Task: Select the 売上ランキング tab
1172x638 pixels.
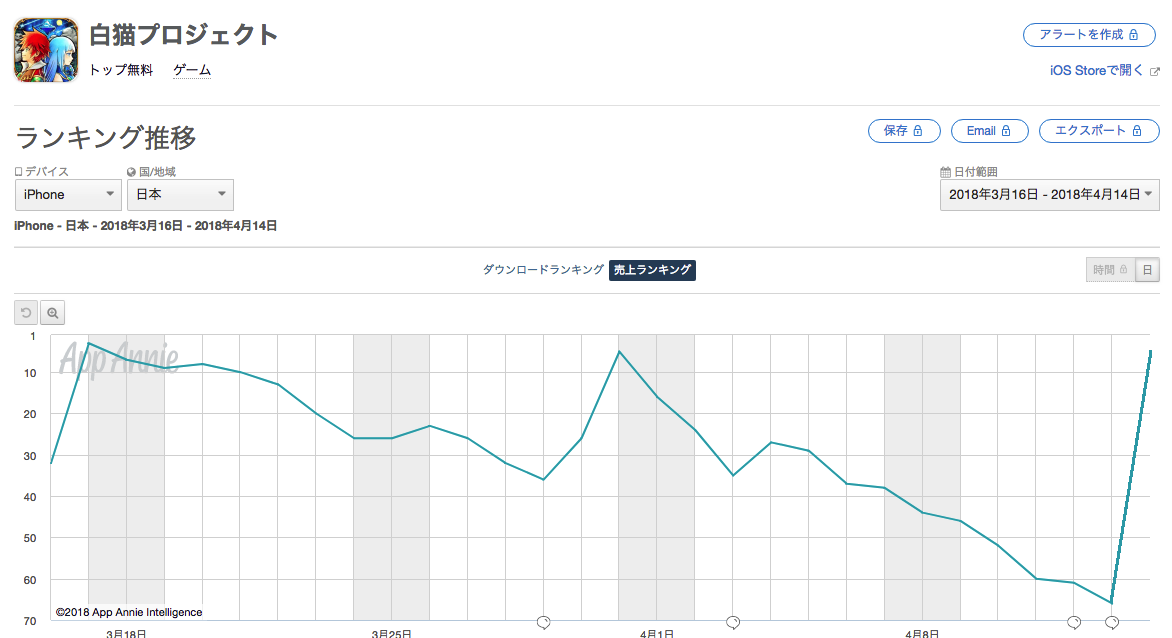Action: 653,270
